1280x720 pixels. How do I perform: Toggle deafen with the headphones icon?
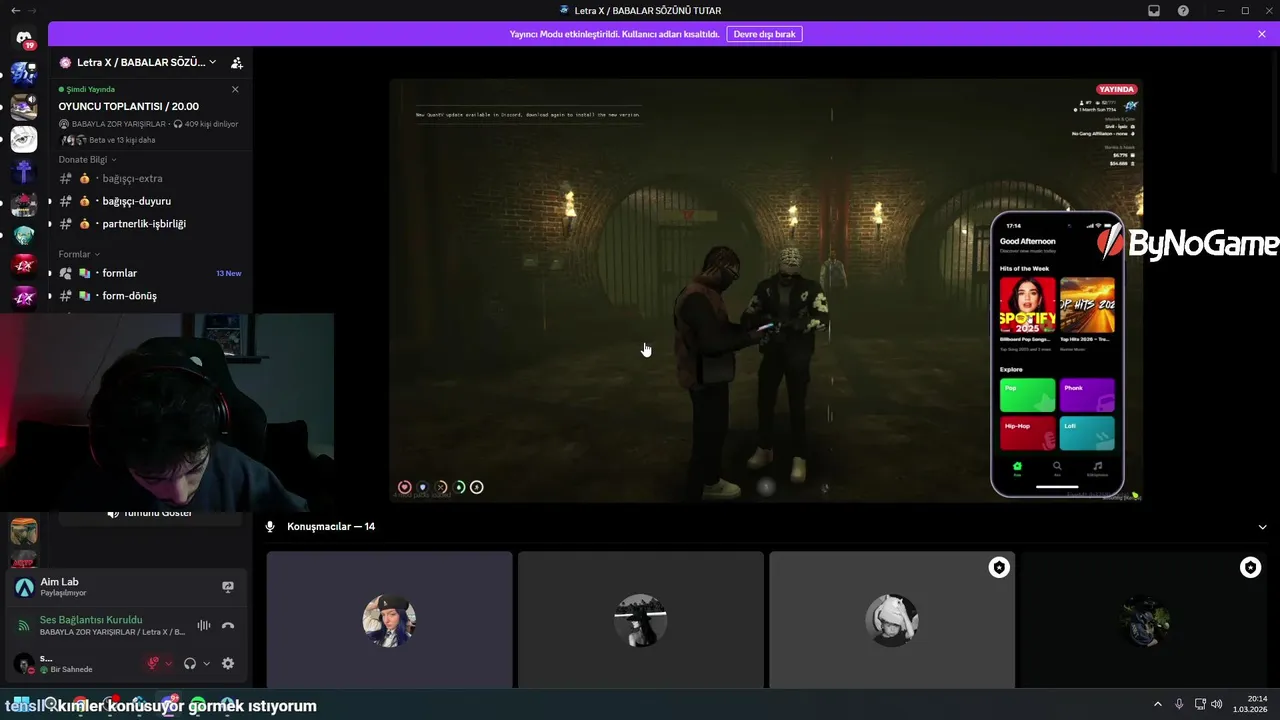tap(190, 663)
